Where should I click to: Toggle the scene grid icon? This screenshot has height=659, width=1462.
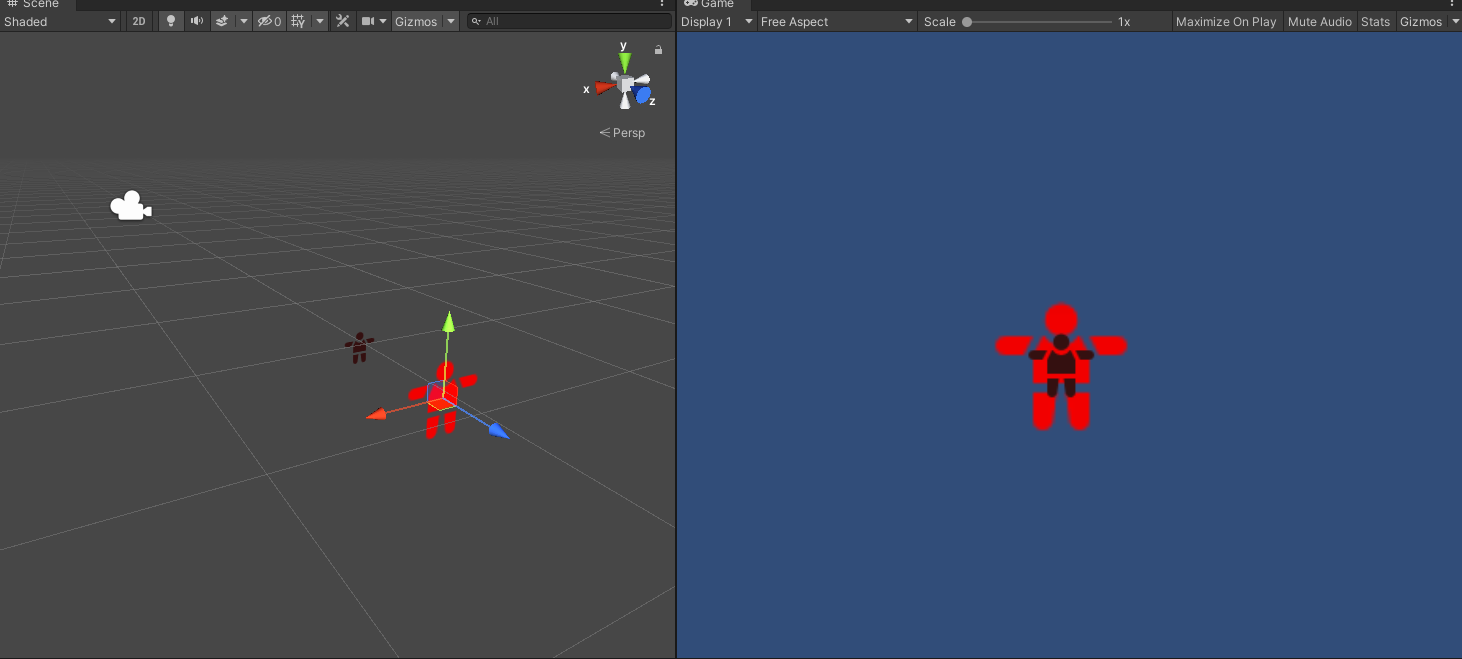tap(298, 21)
